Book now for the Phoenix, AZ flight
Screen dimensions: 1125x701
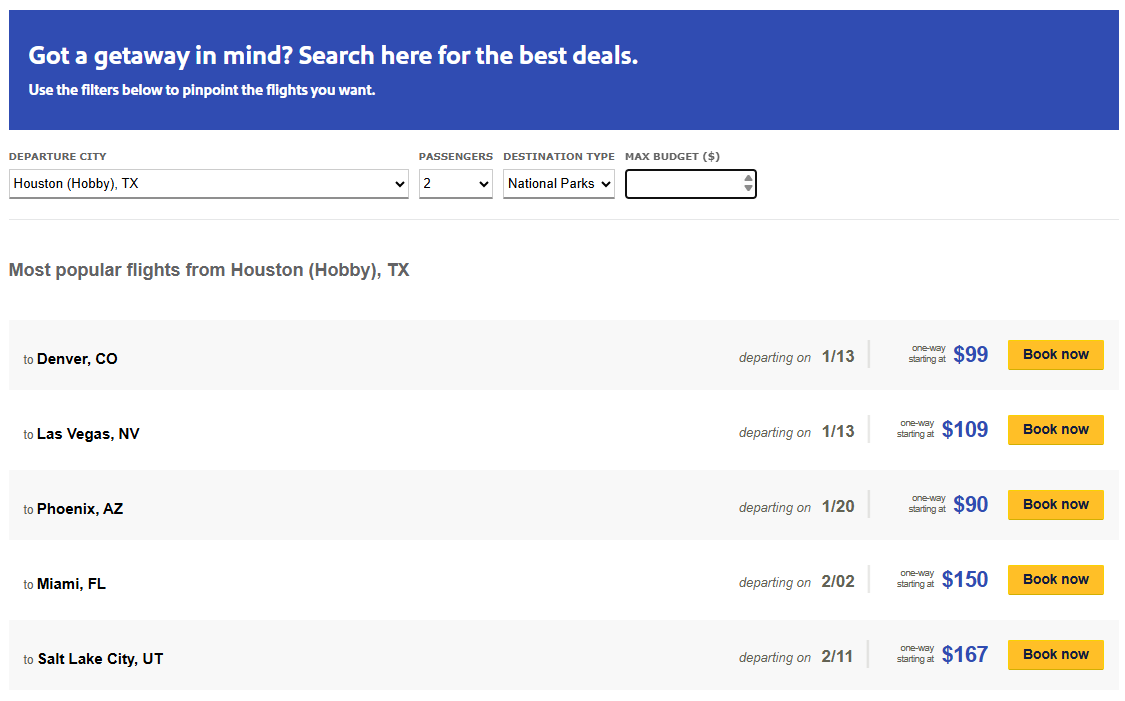point(1055,504)
